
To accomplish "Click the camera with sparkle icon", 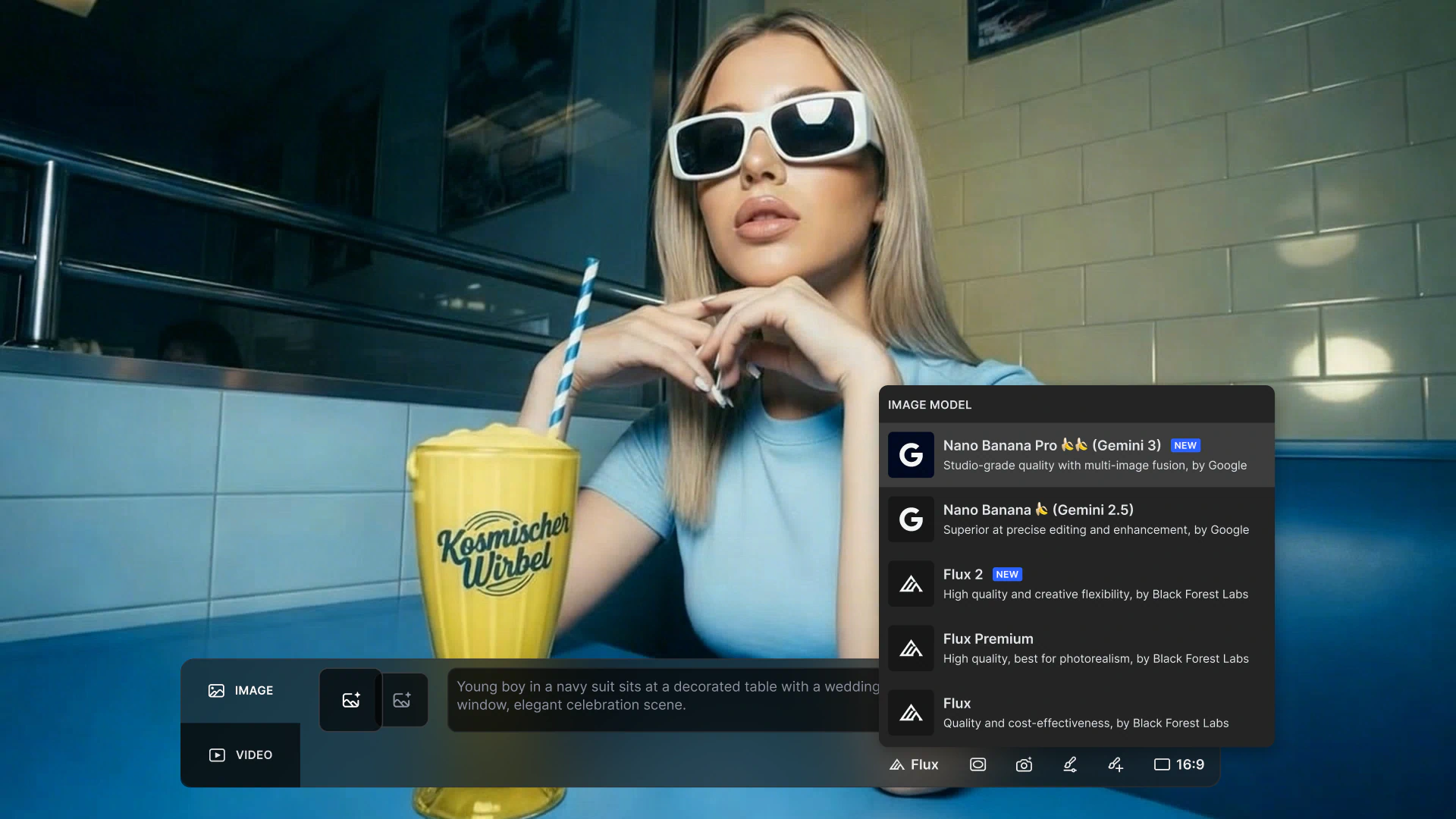I will coord(1024,764).
